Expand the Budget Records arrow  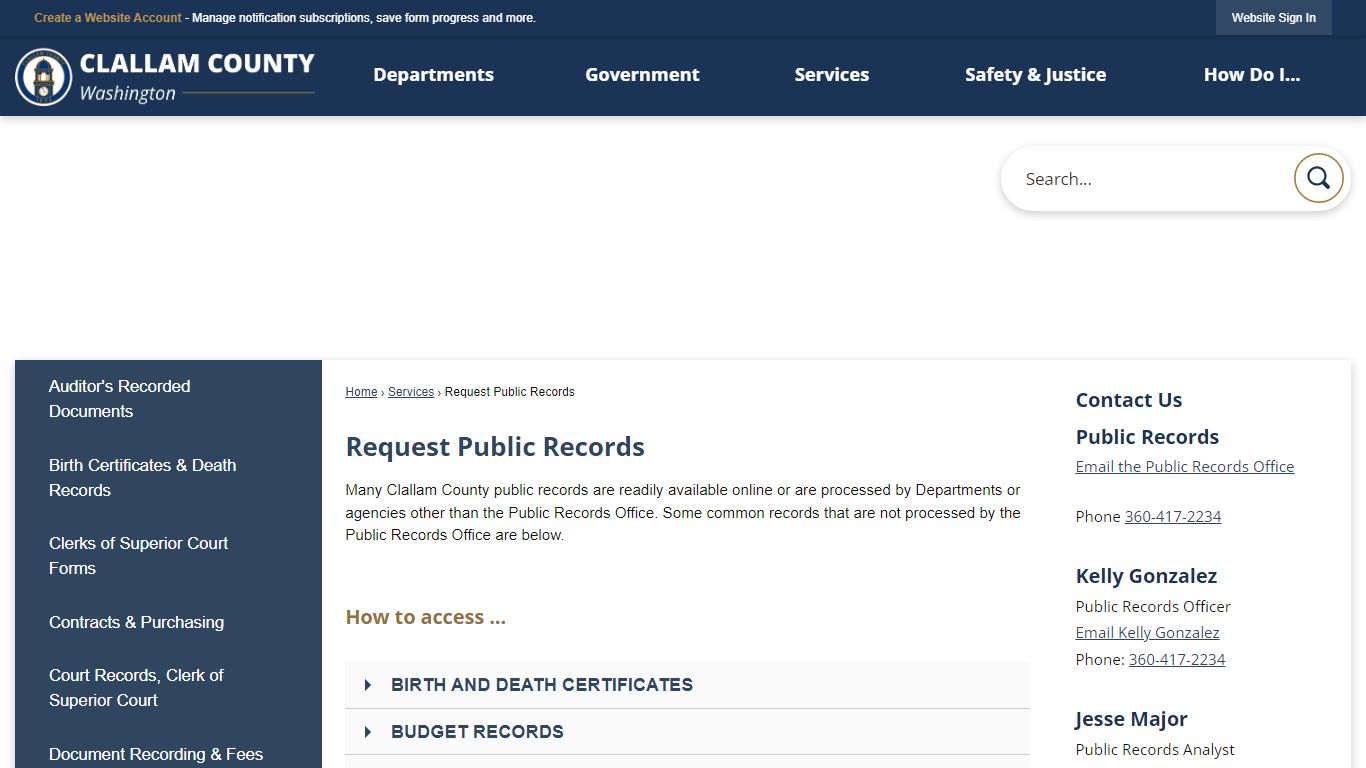coord(368,732)
